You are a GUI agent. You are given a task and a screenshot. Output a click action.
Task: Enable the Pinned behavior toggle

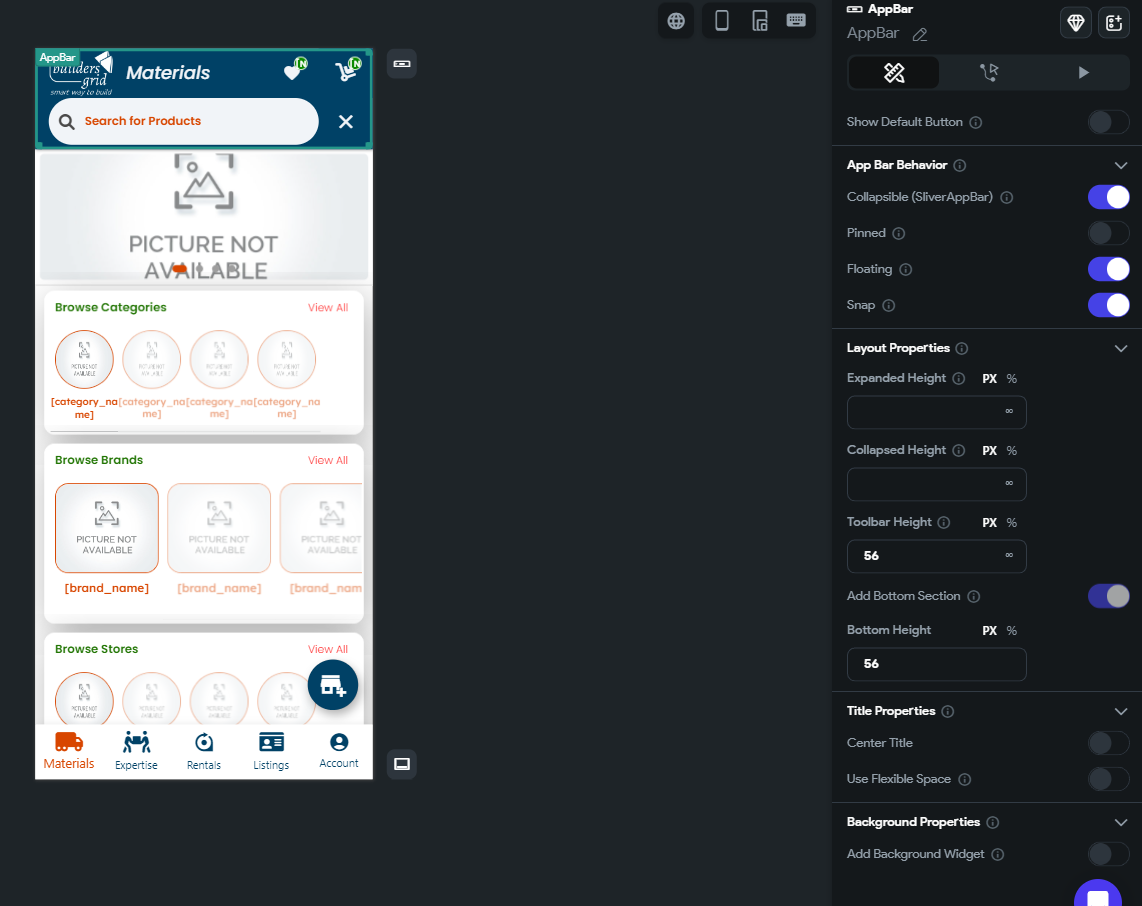click(1108, 233)
